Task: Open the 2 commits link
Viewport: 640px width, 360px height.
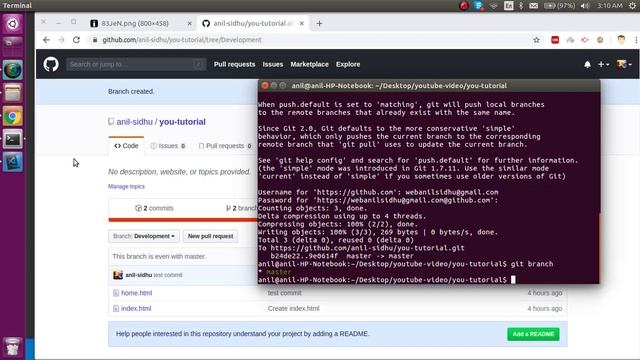Action: click(x=154, y=208)
